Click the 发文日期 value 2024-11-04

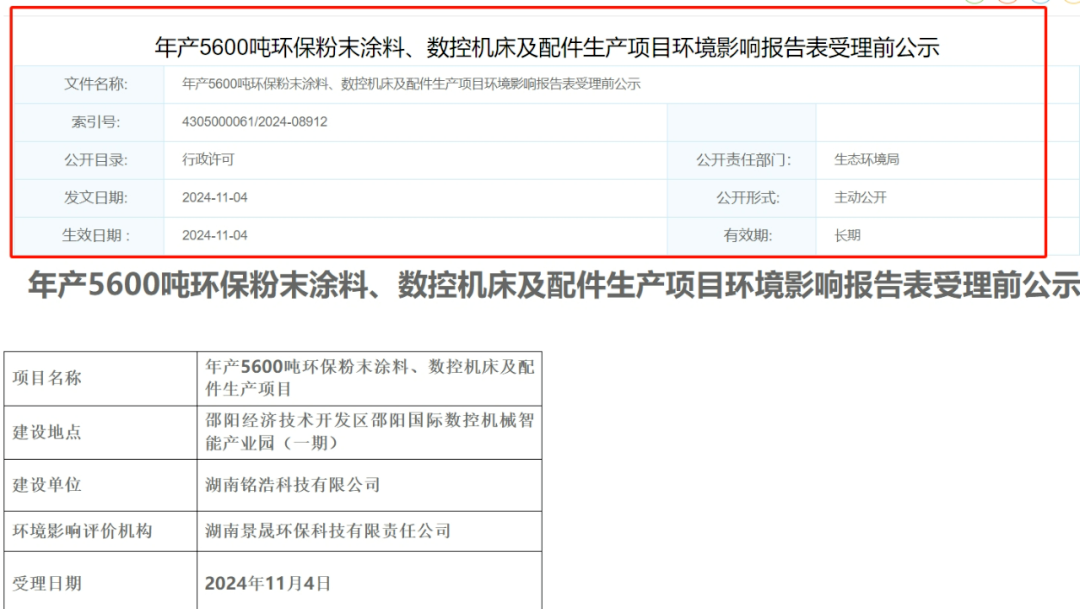pyautogui.click(x=215, y=198)
